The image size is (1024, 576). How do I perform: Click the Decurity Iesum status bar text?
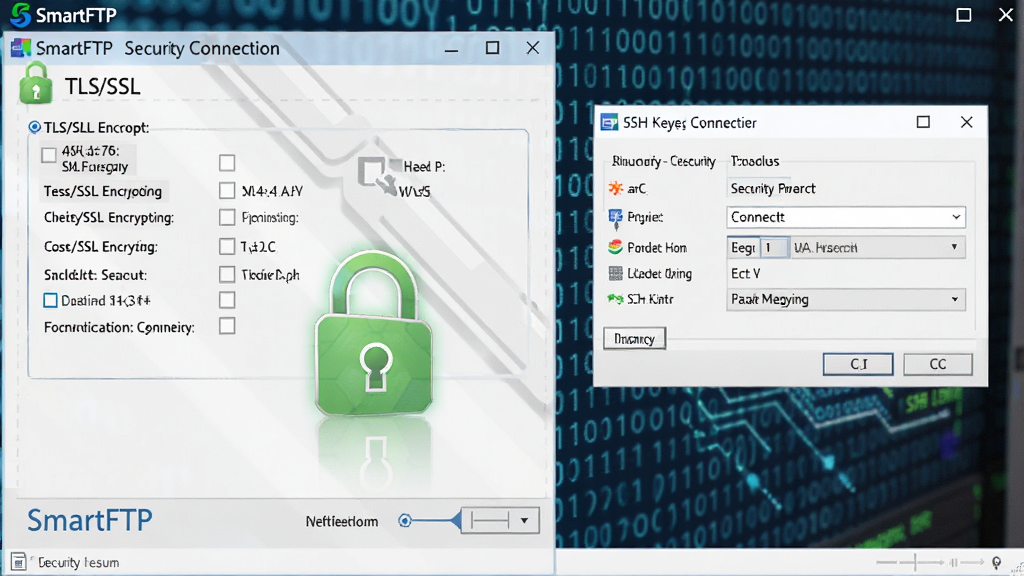pyautogui.click(x=78, y=562)
